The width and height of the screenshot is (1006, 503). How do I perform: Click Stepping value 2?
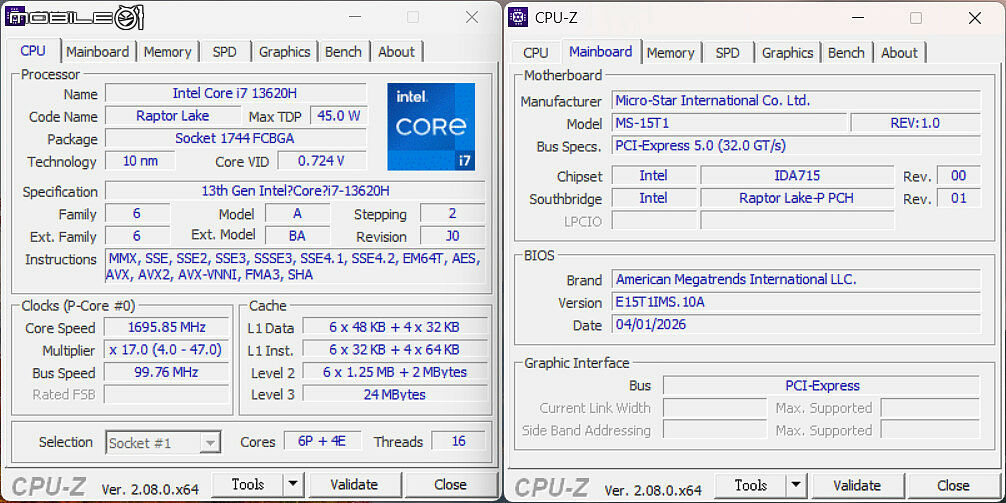click(452, 214)
